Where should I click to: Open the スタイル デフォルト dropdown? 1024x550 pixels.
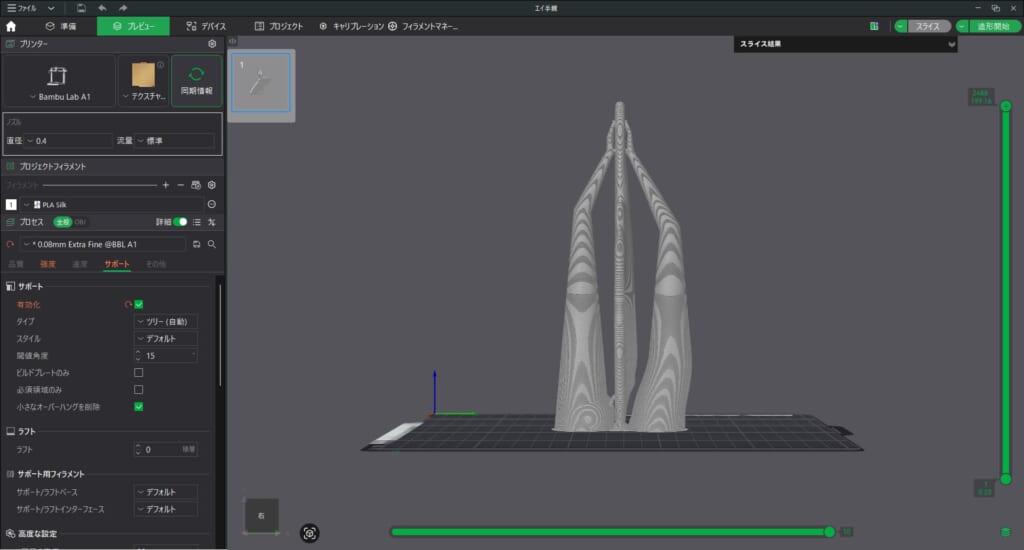166,338
